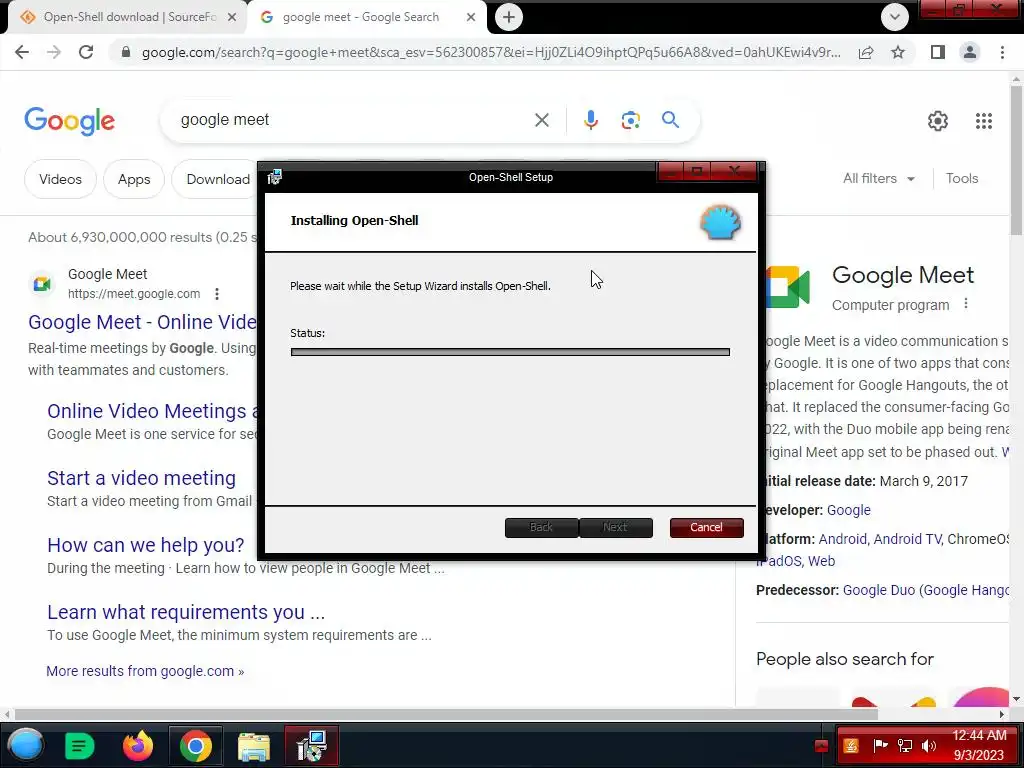Open the Action Center flag icon
The image size is (1024, 768).
tap(880, 746)
